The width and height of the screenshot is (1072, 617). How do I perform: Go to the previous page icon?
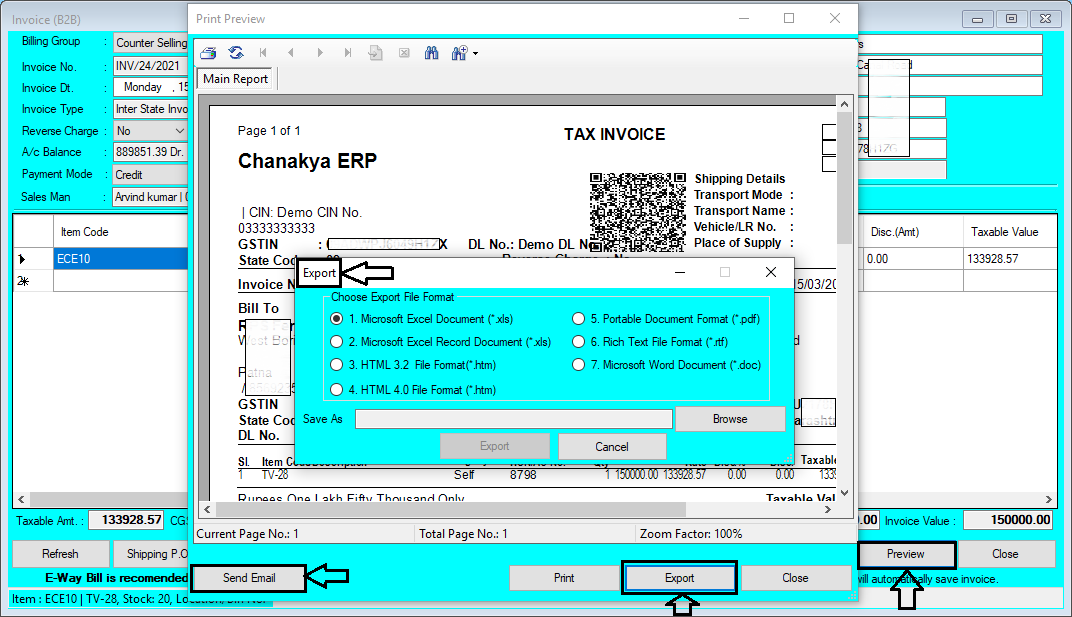point(291,52)
